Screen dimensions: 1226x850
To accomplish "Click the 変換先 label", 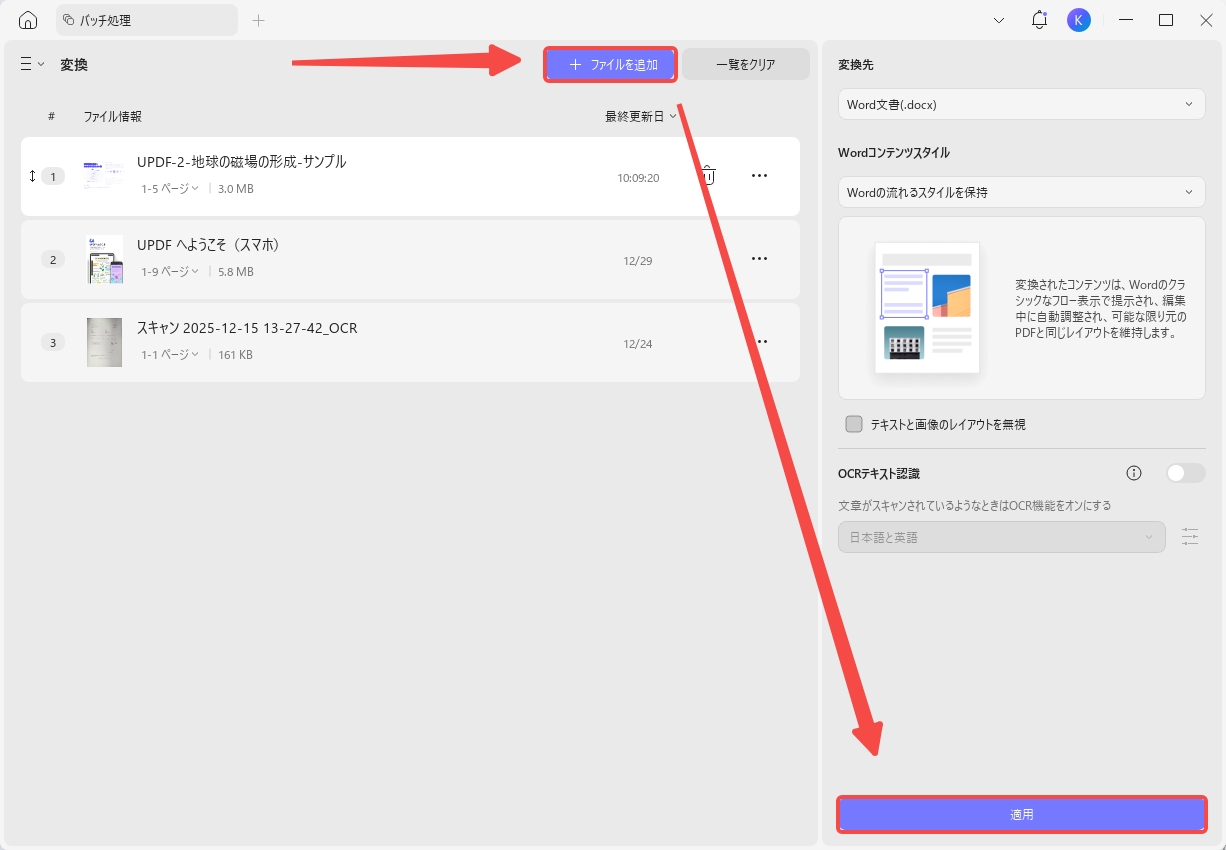I will [856, 64].
